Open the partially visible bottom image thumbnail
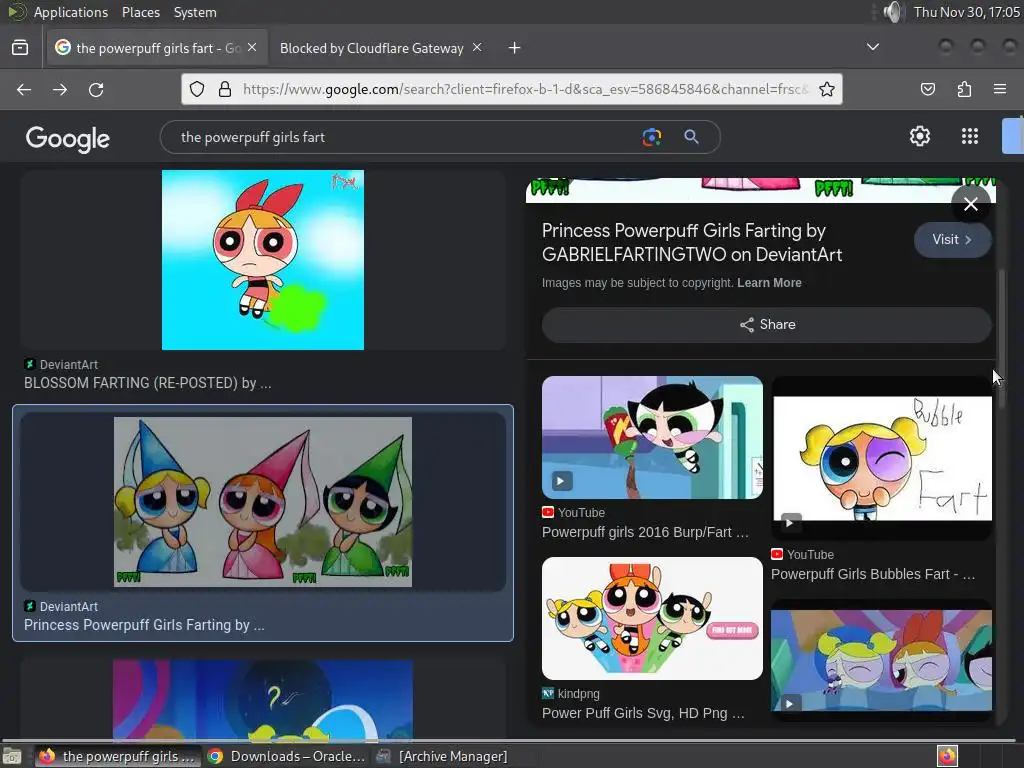Screen dimensions: 1024x768 (x=263, y=699)
